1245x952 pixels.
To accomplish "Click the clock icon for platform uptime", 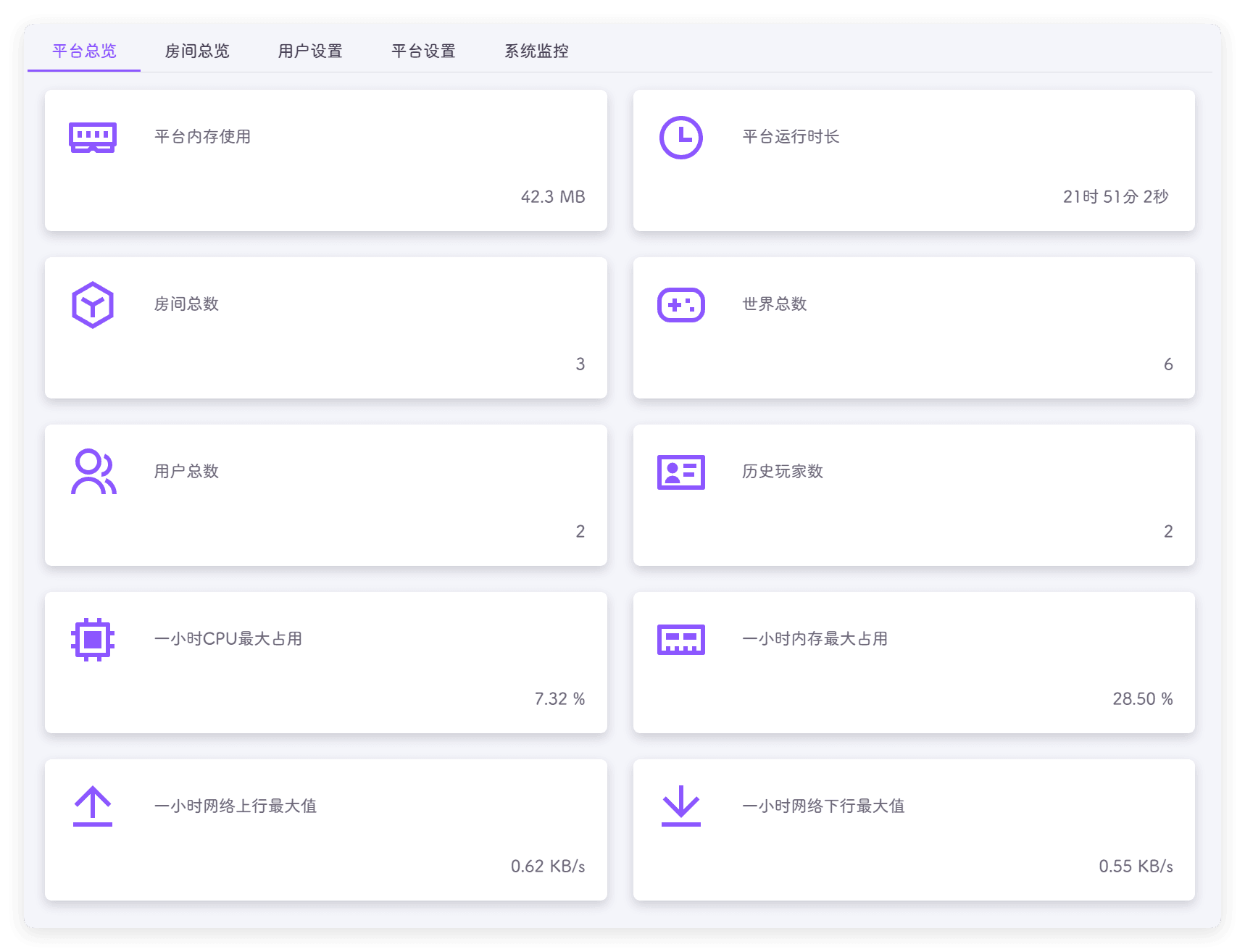I will [680, 137].
